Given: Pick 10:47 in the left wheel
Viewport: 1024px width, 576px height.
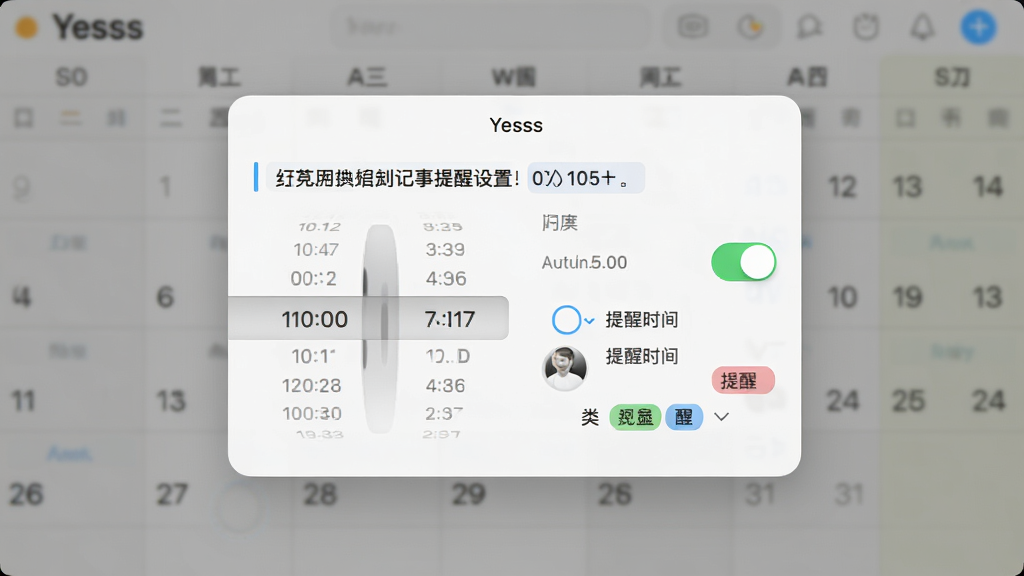Looking at the screenshot, I should point(315,249).
